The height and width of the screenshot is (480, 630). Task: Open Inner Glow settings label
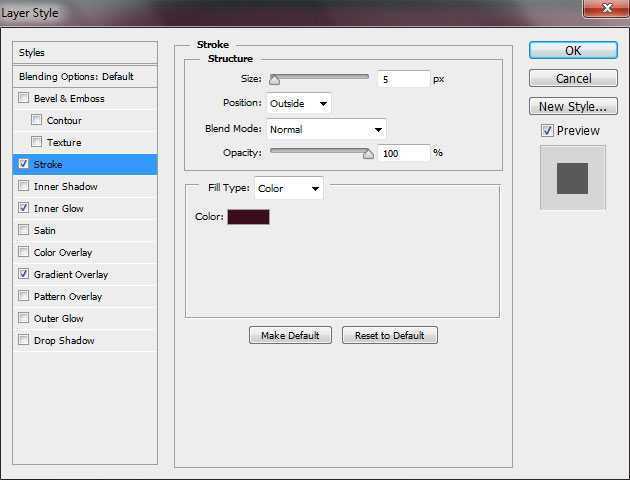[59, 208]
